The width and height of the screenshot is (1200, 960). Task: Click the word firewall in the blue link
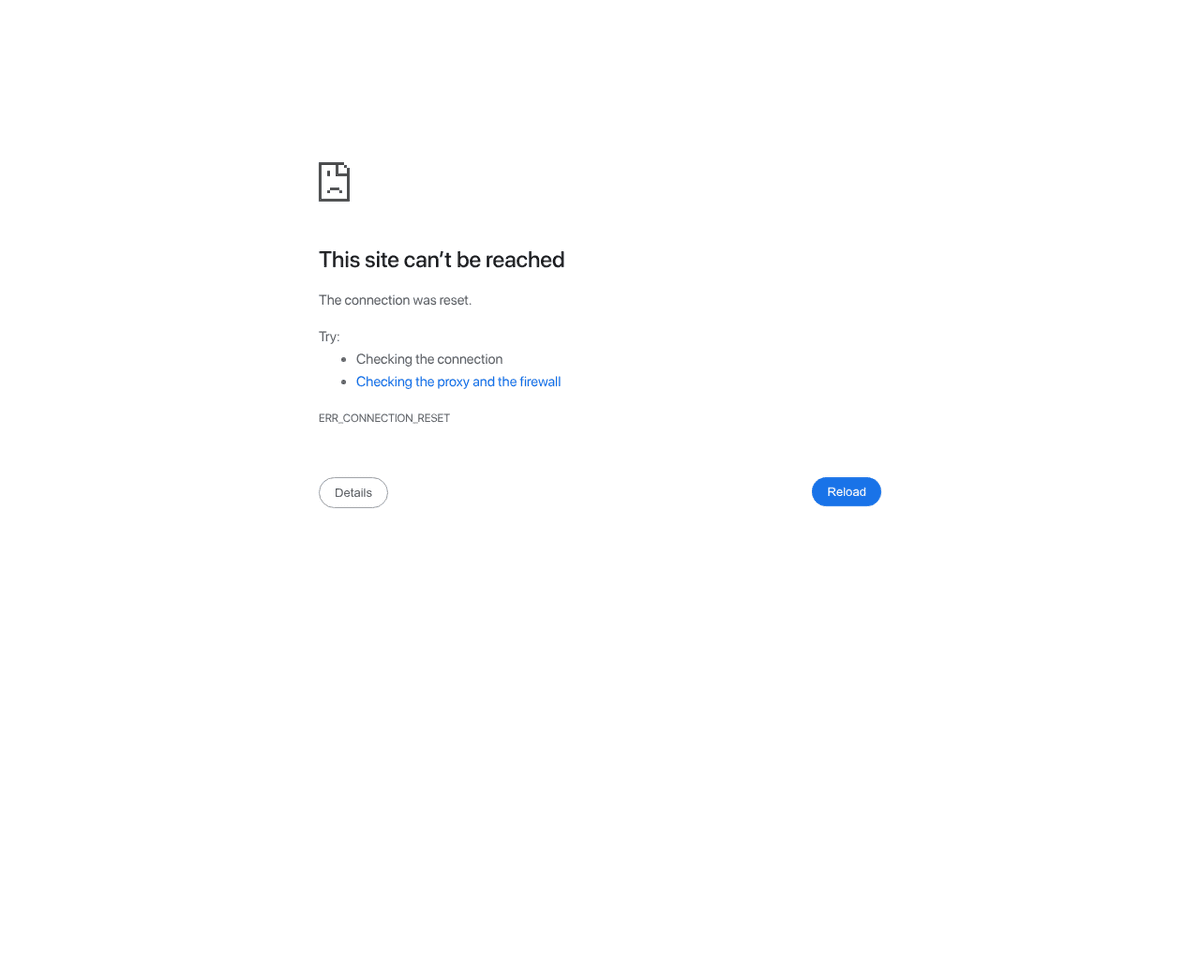pyautogui.click(x=540, y=382)
